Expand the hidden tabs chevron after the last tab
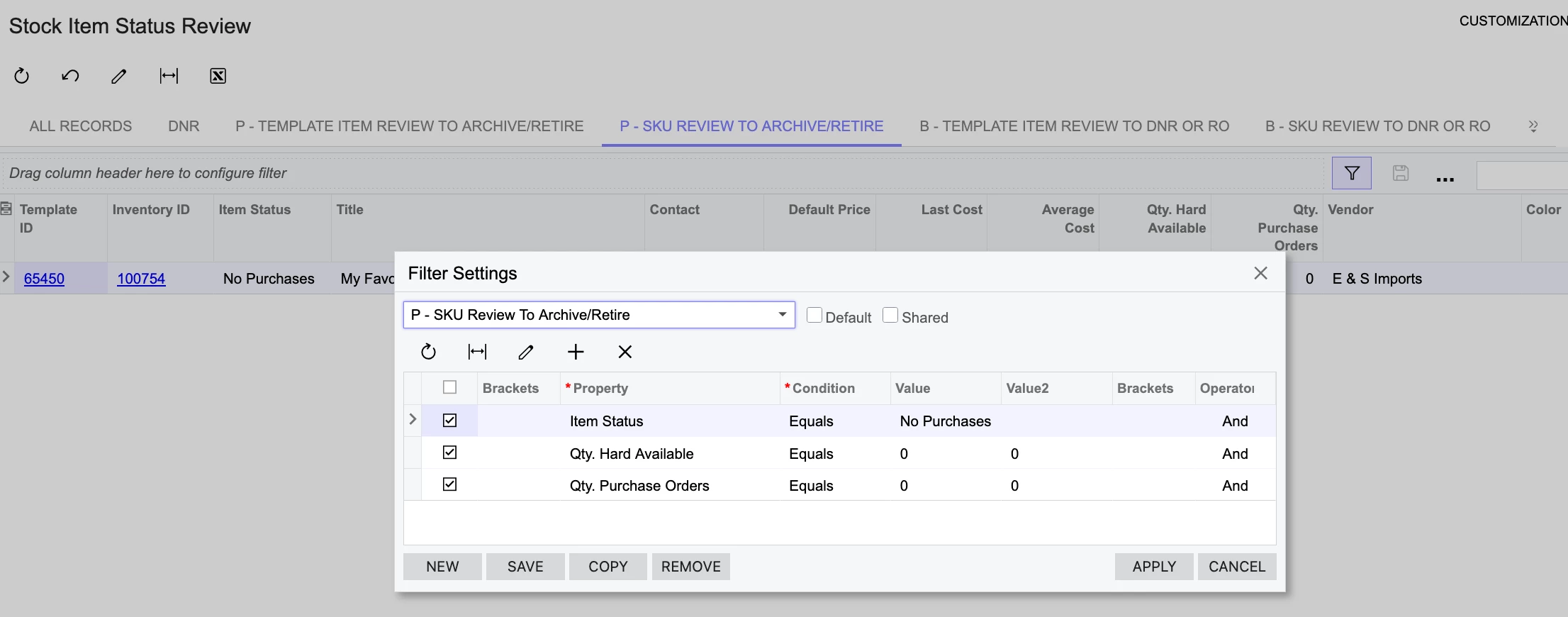 point(1533,126)
